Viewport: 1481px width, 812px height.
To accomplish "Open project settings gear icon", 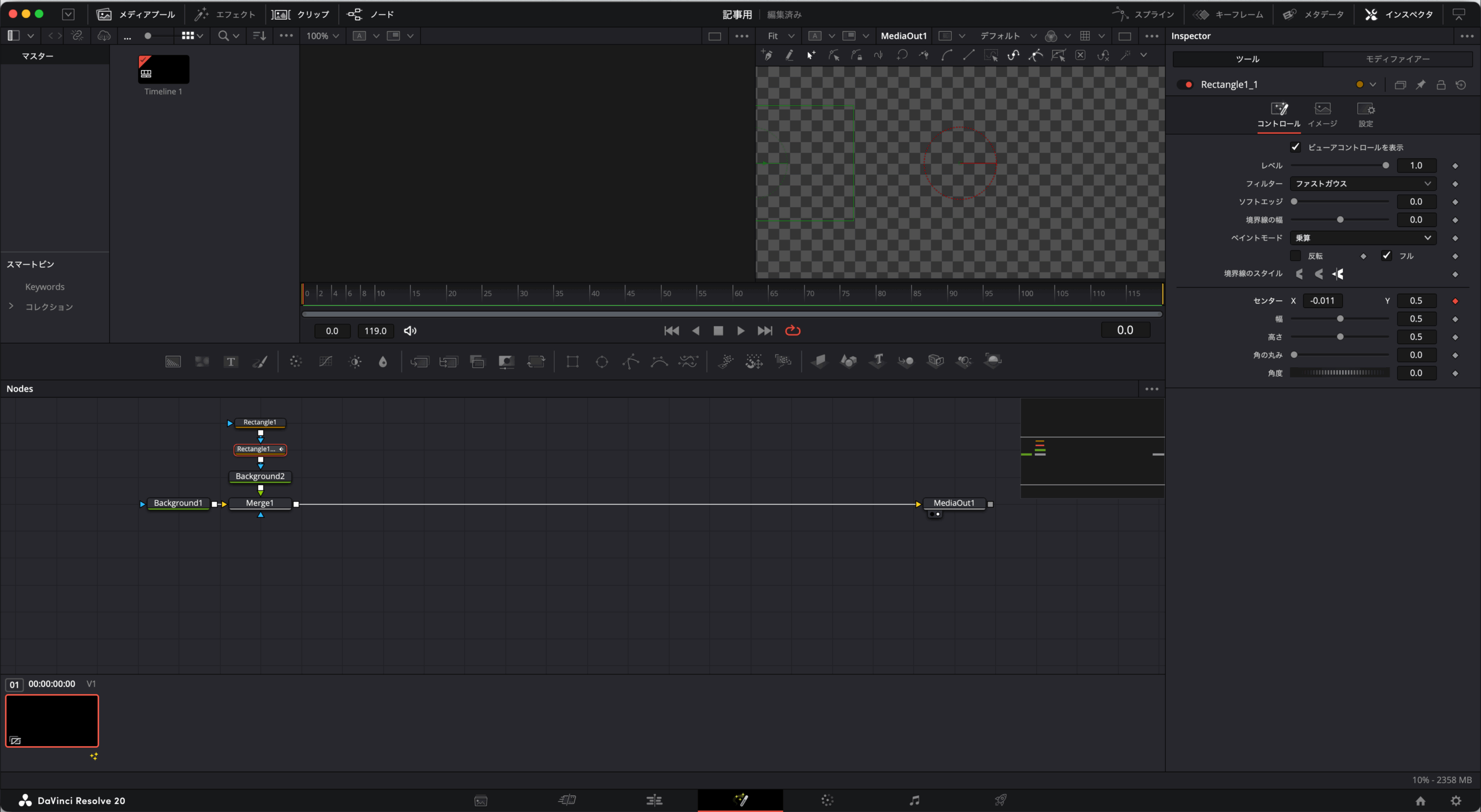I will (x=1456, y=800).
